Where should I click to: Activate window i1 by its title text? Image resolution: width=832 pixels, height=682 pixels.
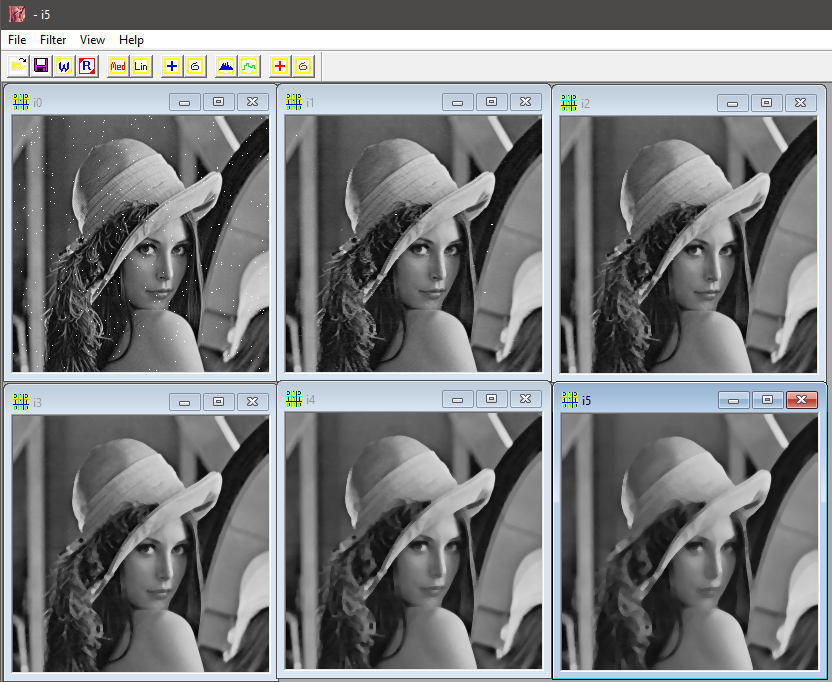(x=310, y=102)
